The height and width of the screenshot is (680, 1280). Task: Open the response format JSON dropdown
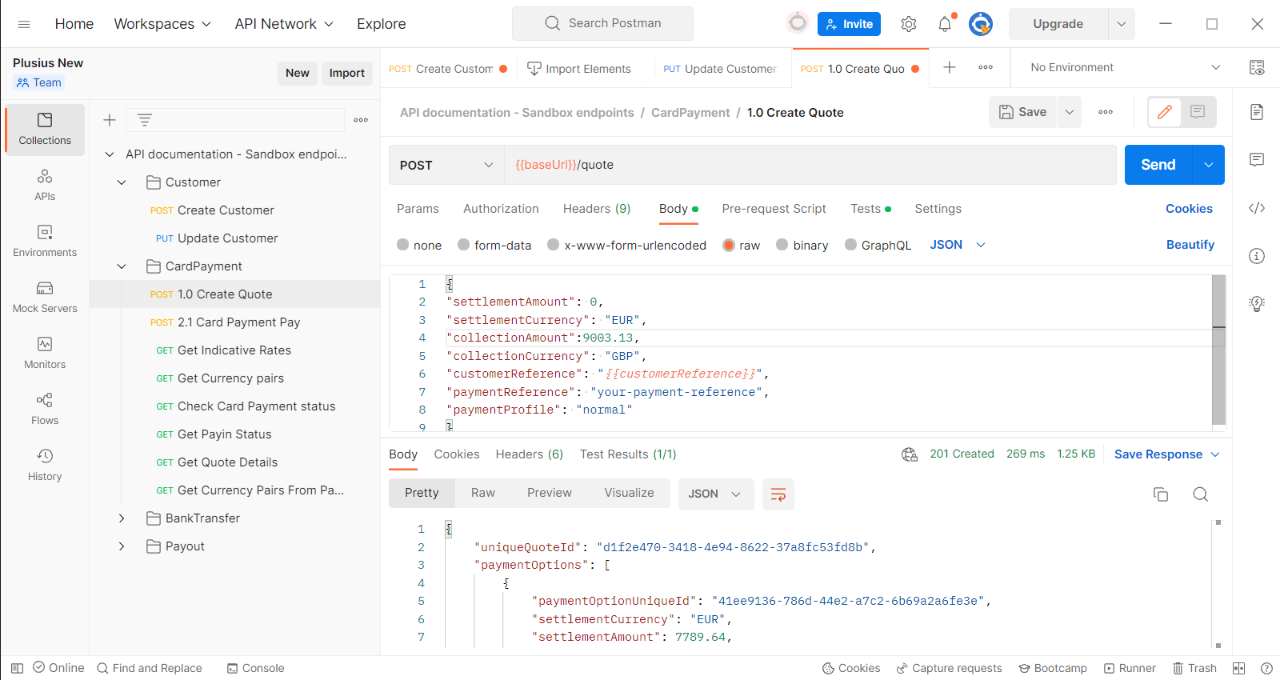tap(716, 493)
